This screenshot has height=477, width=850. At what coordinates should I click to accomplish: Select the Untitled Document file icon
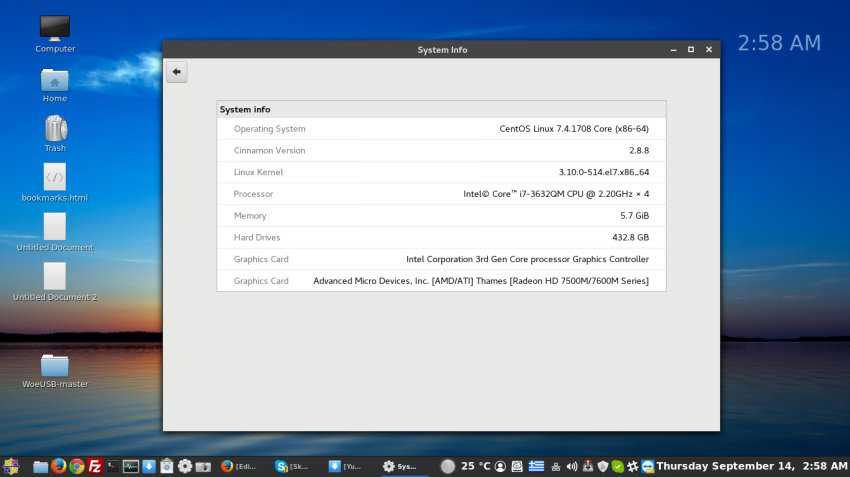(55, 227)
